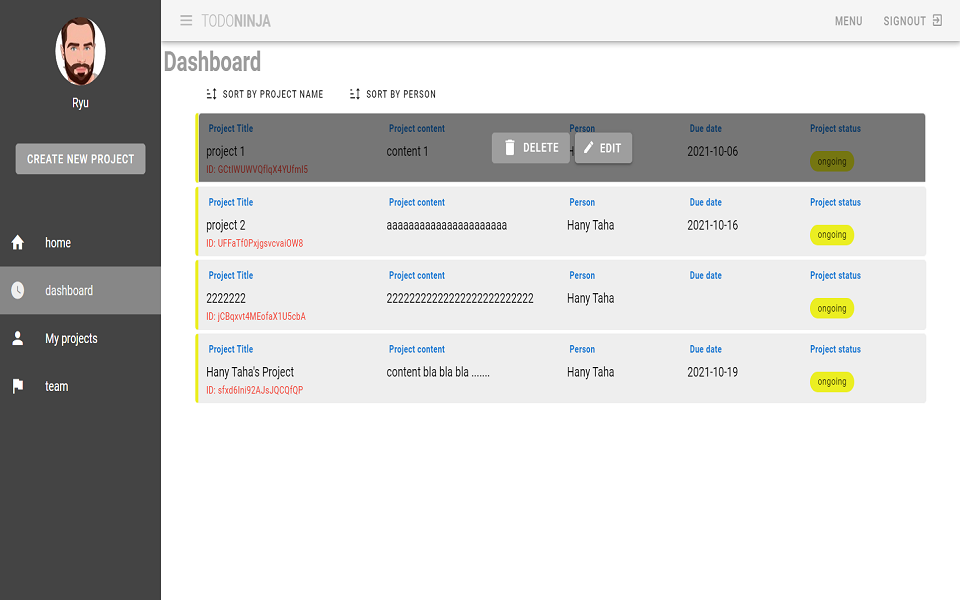This screenshot has height=600, width=960.
Task: Click the home house icon in sidebar
Action: (x=18, y=243)
